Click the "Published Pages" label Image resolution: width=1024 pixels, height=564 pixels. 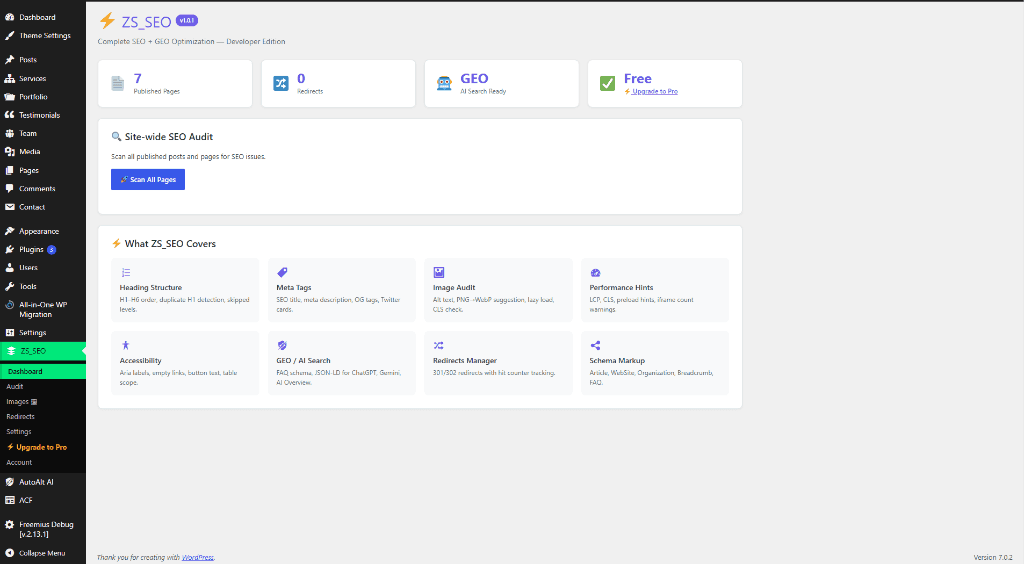(157, 91)
